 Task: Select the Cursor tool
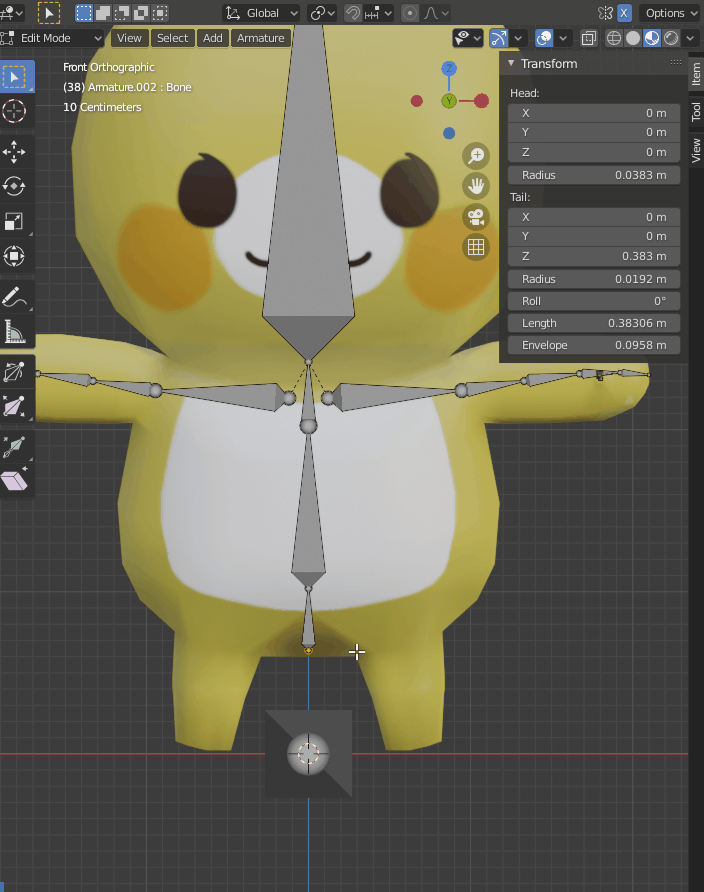point(15,111)
